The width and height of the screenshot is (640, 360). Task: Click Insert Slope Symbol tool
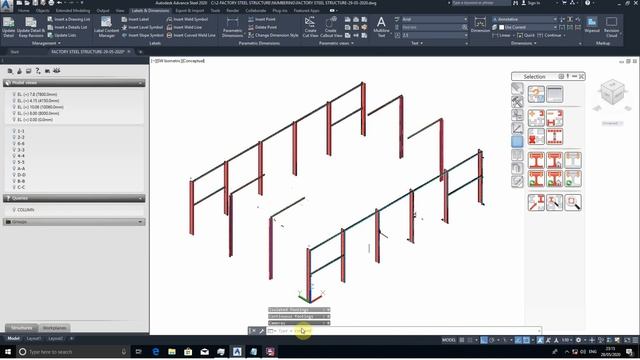coord(142,36)
